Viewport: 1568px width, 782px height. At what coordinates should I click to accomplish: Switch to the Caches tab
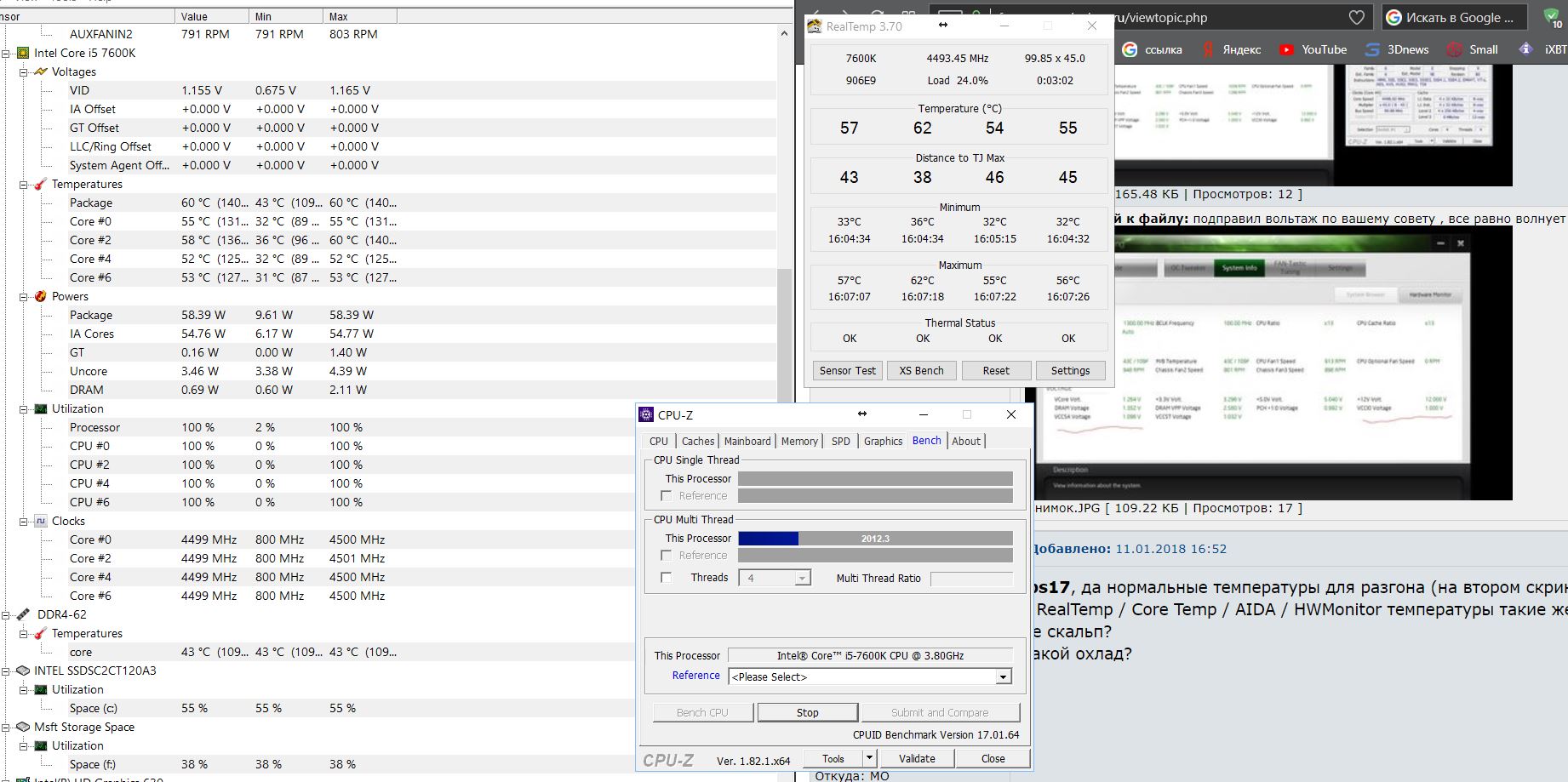coord(698,441)
